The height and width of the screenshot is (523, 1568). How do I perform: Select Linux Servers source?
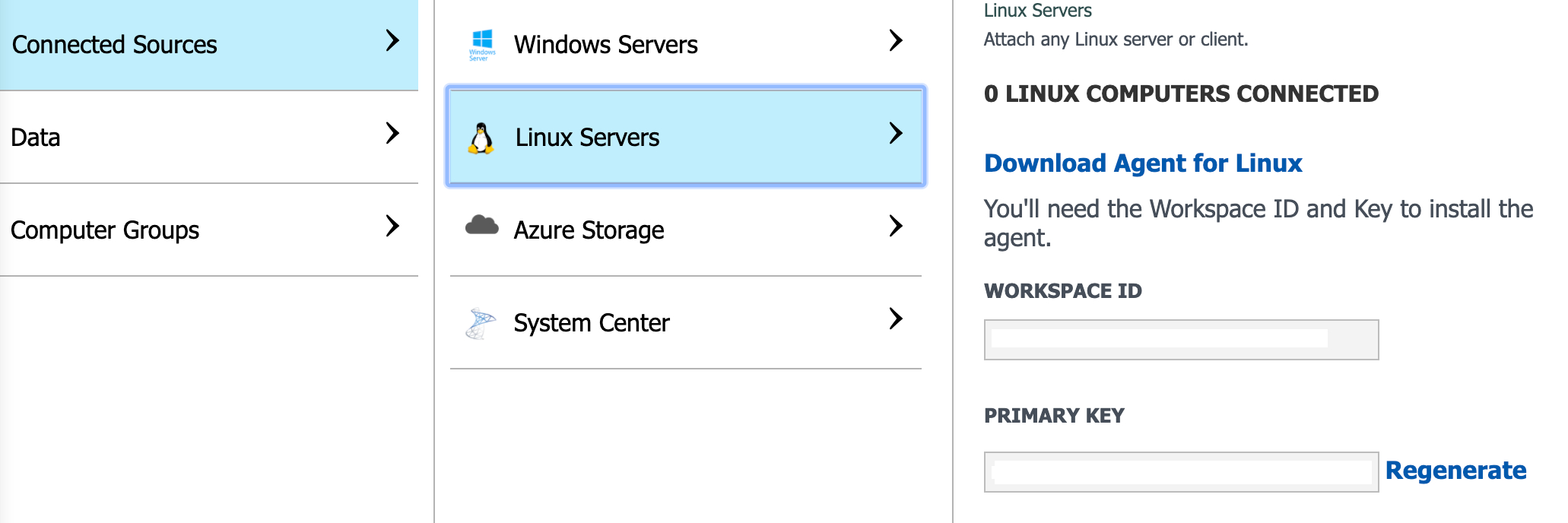click(686, 137)
